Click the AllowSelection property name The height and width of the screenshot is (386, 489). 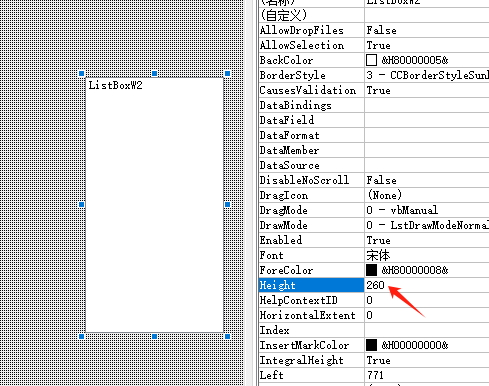[302, 45]
